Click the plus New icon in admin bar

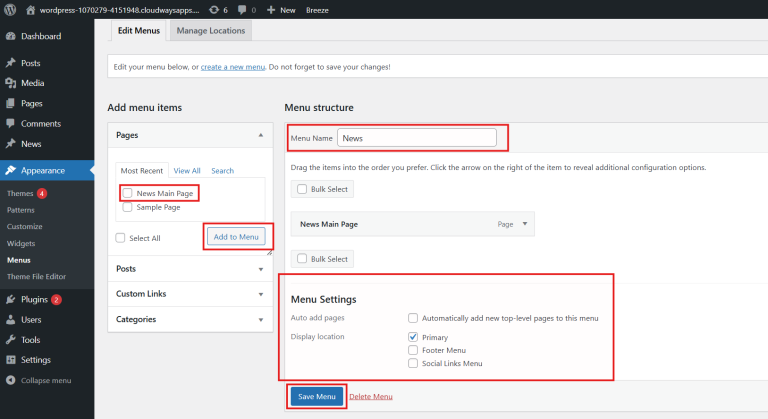[x=271, y=10]
